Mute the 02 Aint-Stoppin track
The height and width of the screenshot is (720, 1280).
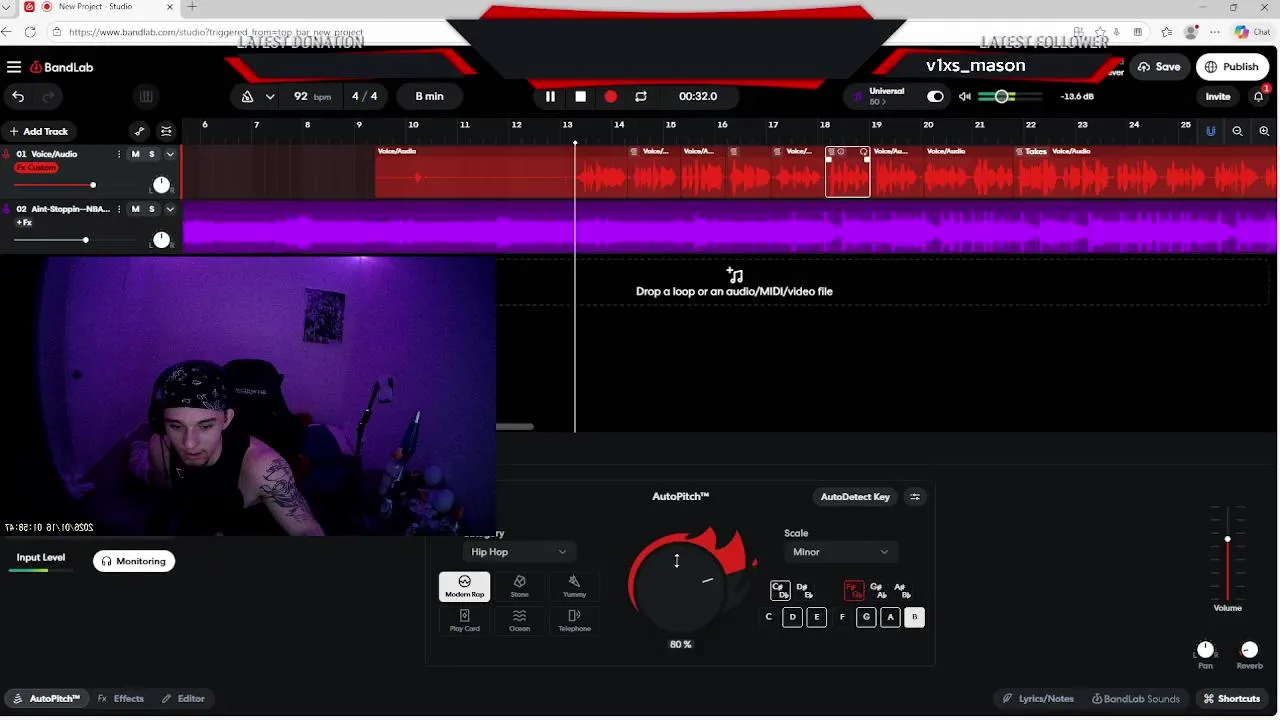pos(135,209)
